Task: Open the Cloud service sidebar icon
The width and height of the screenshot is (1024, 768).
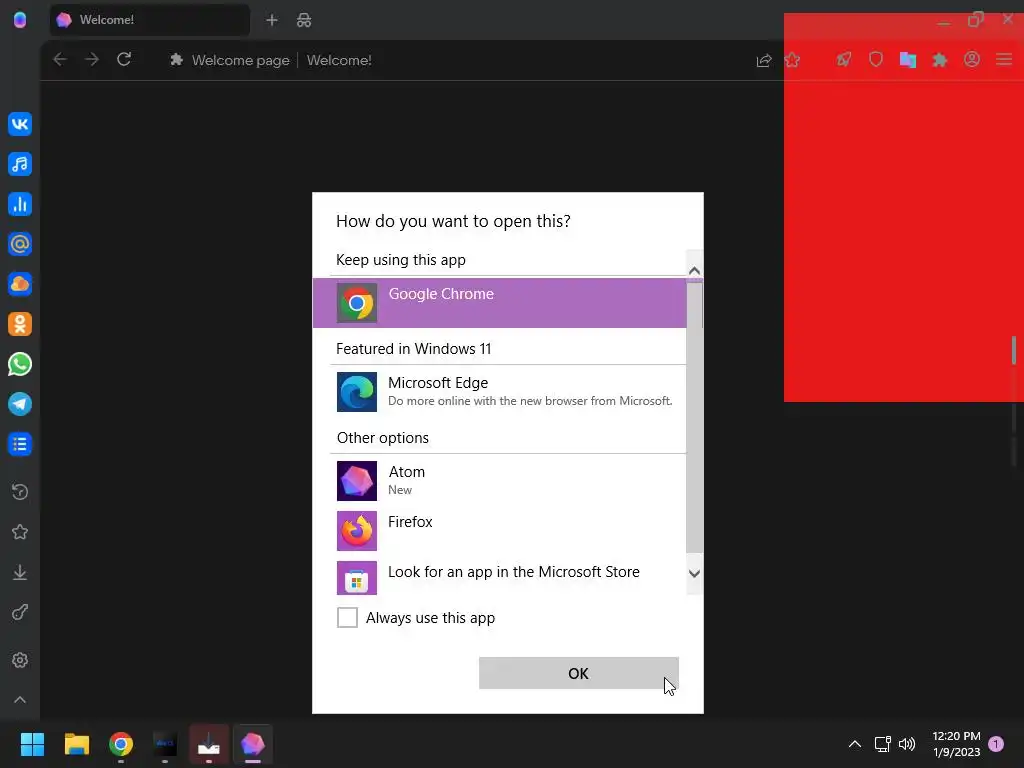Action: 20,284
